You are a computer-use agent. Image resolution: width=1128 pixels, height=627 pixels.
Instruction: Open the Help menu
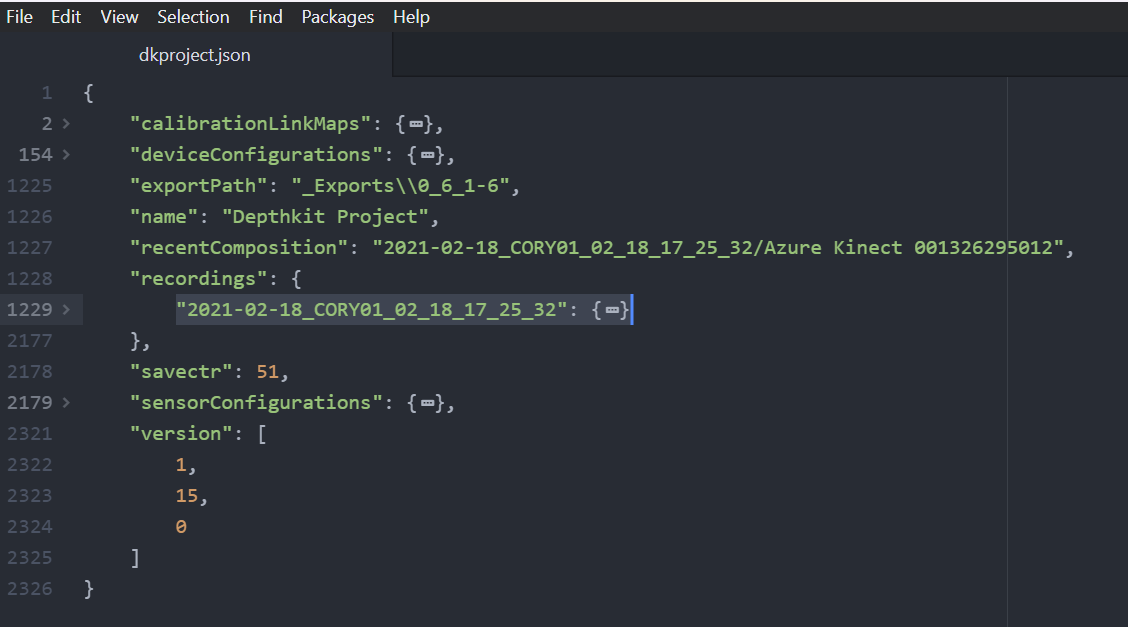pos(411,17)
